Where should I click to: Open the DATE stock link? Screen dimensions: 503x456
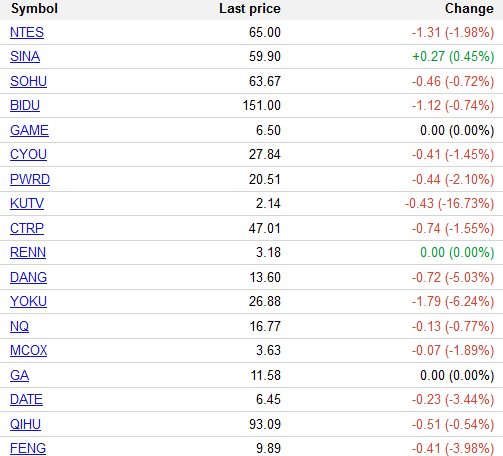[26, 399]
